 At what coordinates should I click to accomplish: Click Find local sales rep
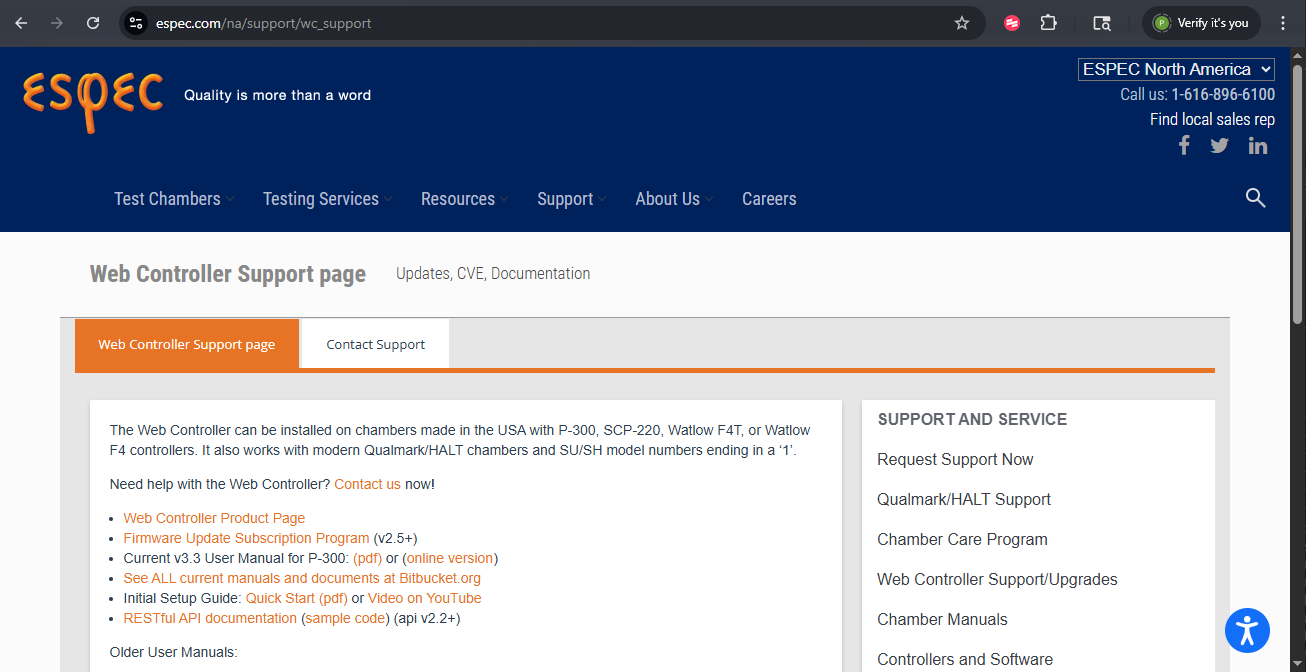pyautogui.click(x=1212, y=119)
